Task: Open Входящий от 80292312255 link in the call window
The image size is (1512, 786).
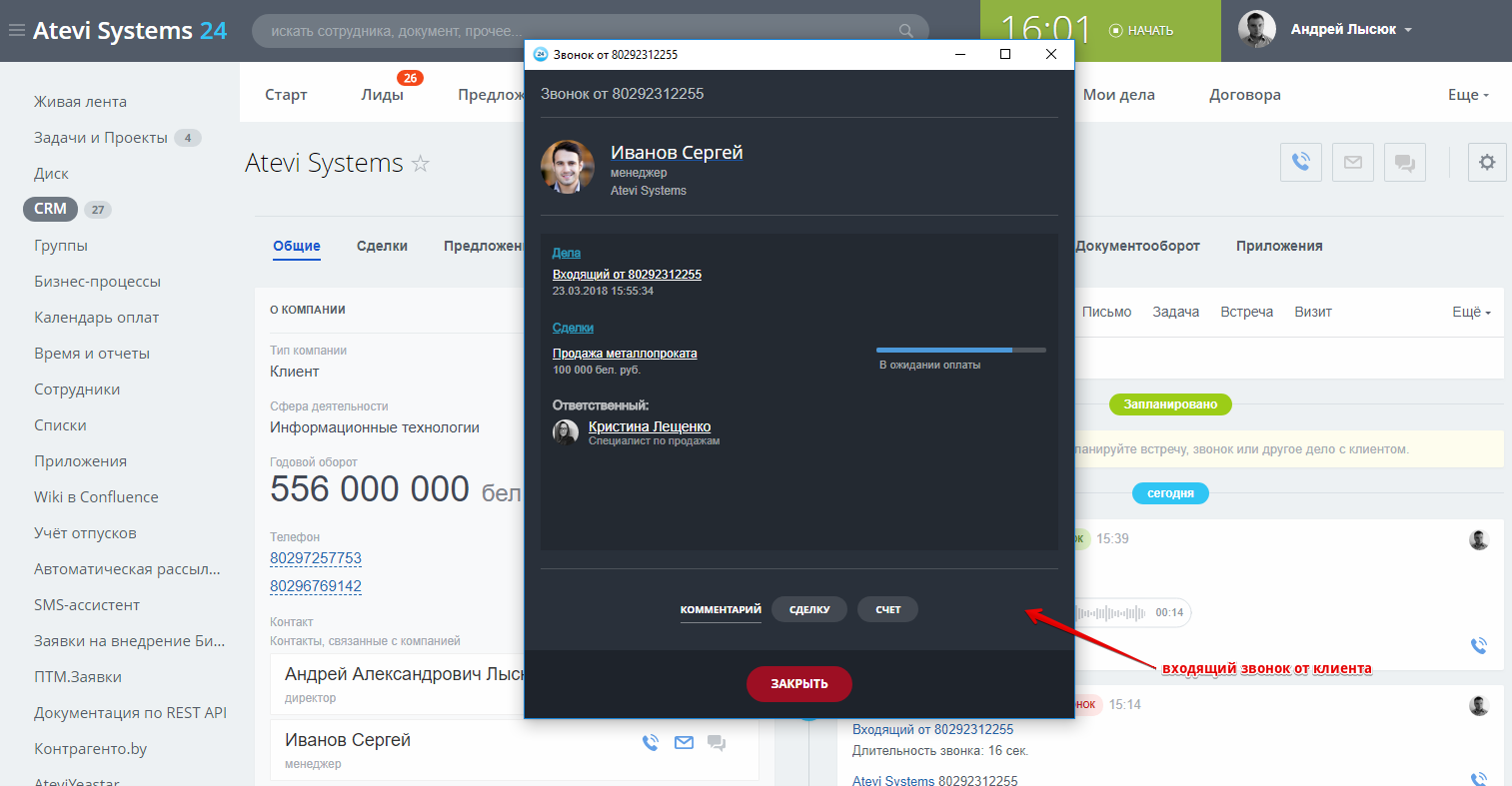Action: pyautogui.click(x=627, y=275)
